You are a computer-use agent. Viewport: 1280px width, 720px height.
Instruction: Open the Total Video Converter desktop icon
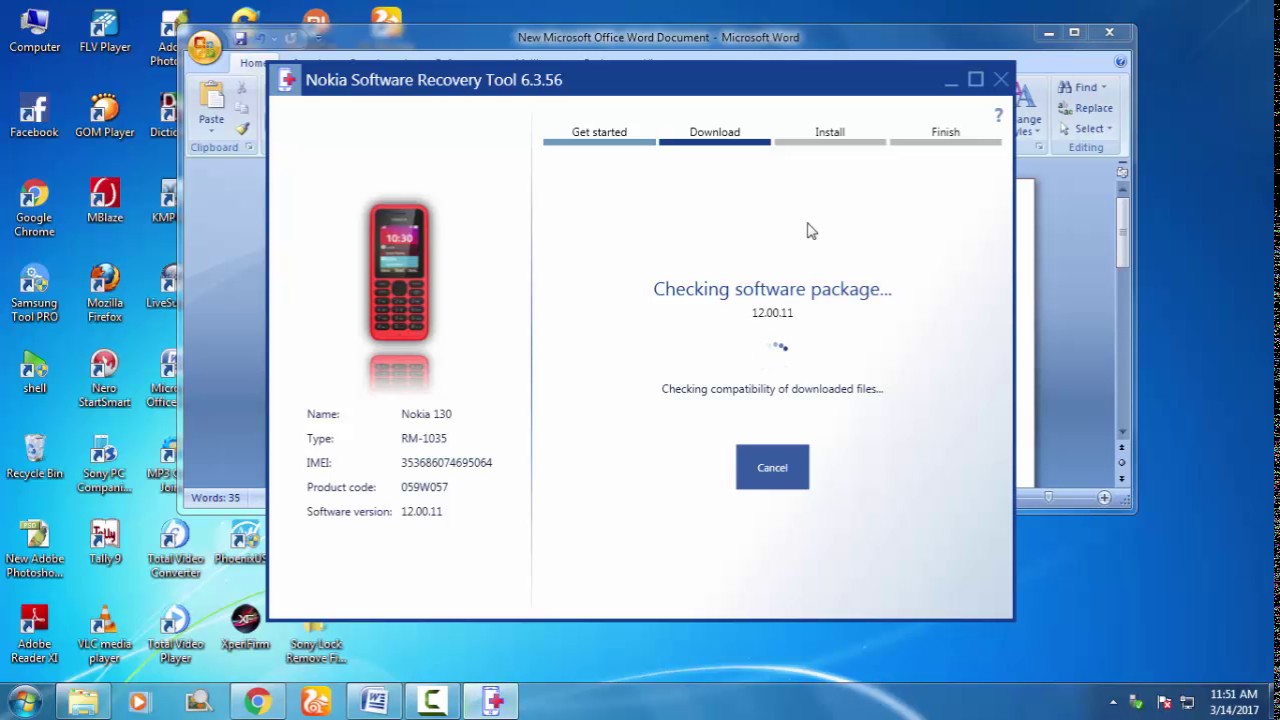[175, 549]
